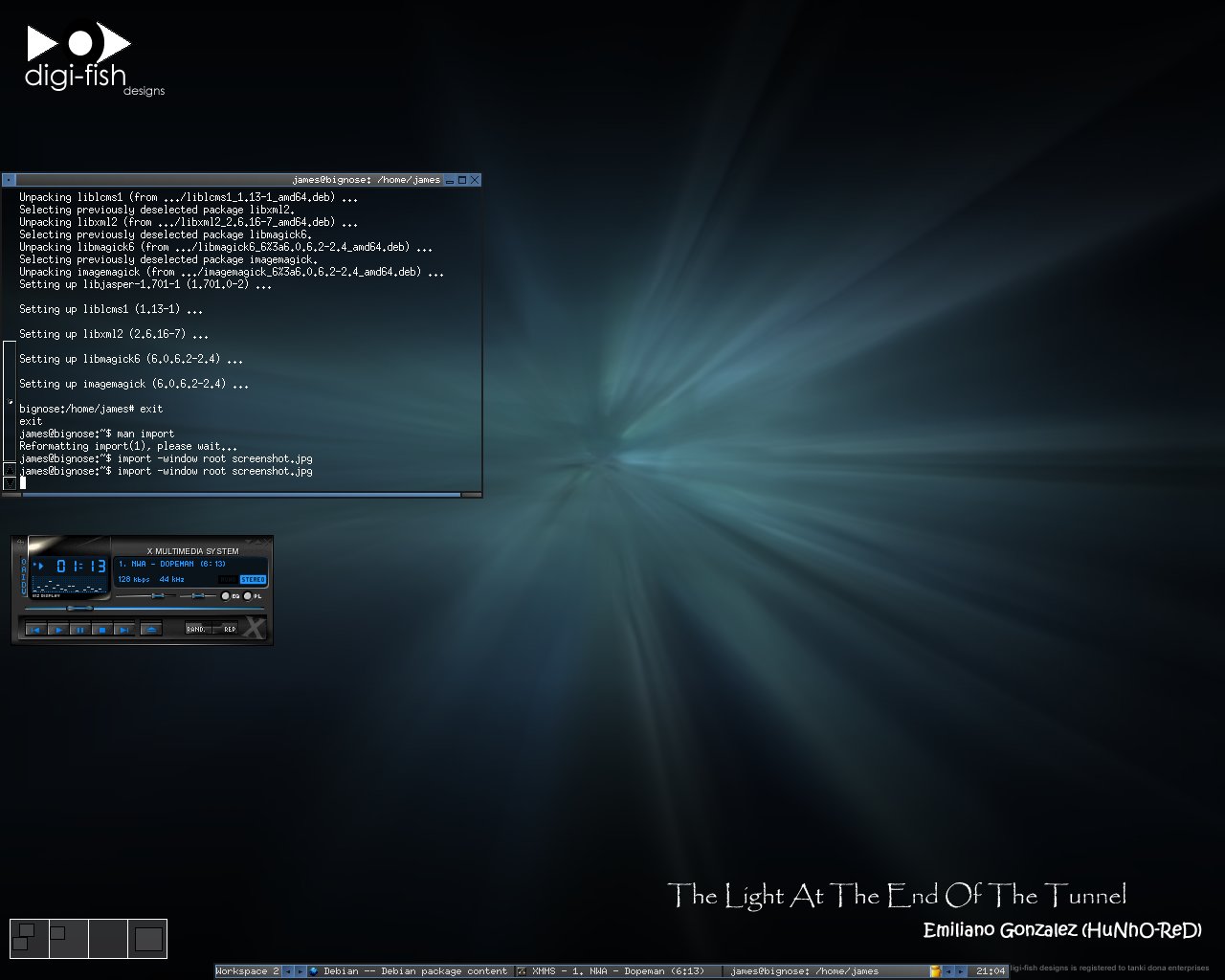Toggle the XMMS playlist (PL) button
The image size is (1225, 980).
(x=249, y=596)
